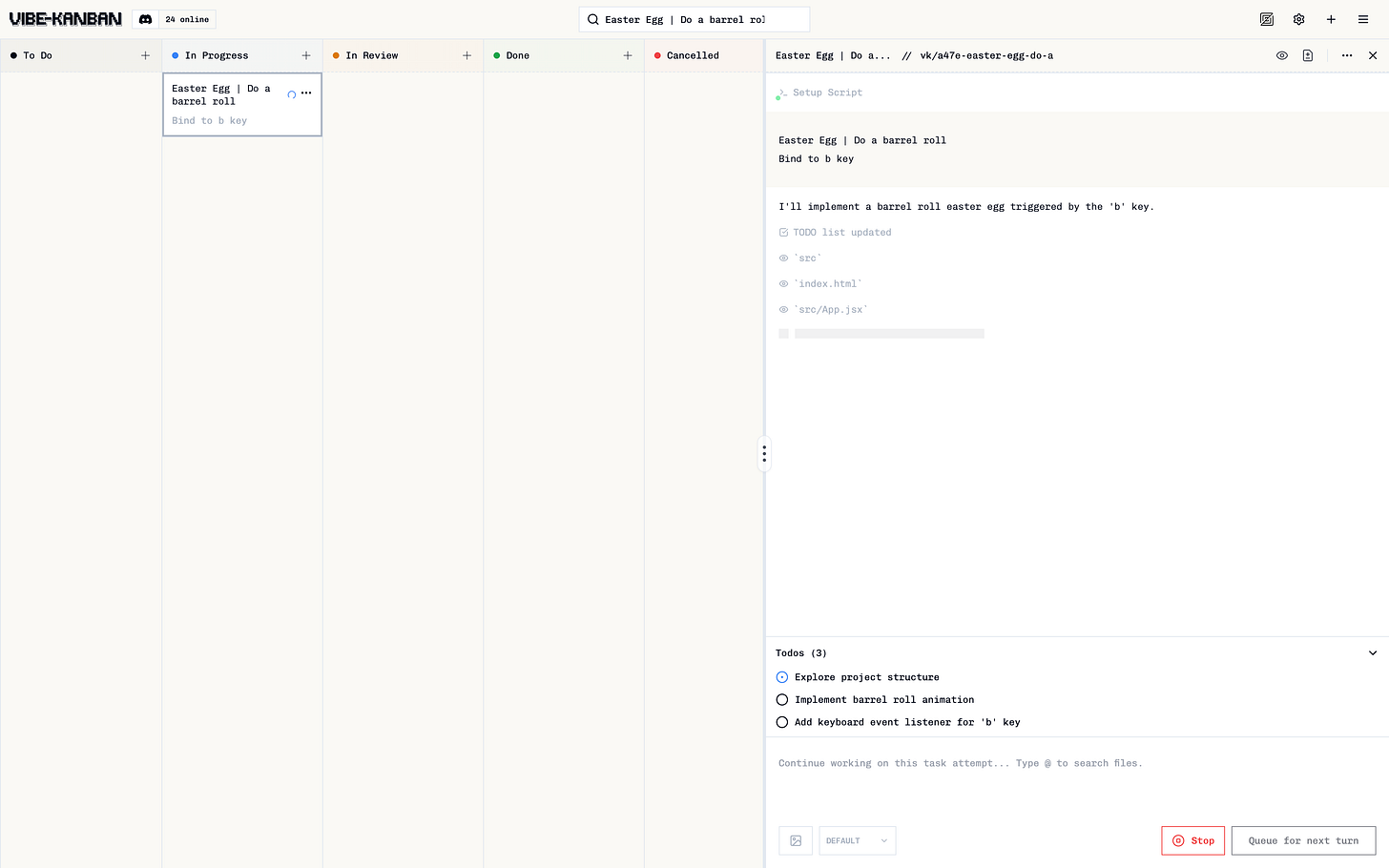Open the setup script document icon in task header
Screen dimensions: 1389x868
coord(1307,55)
